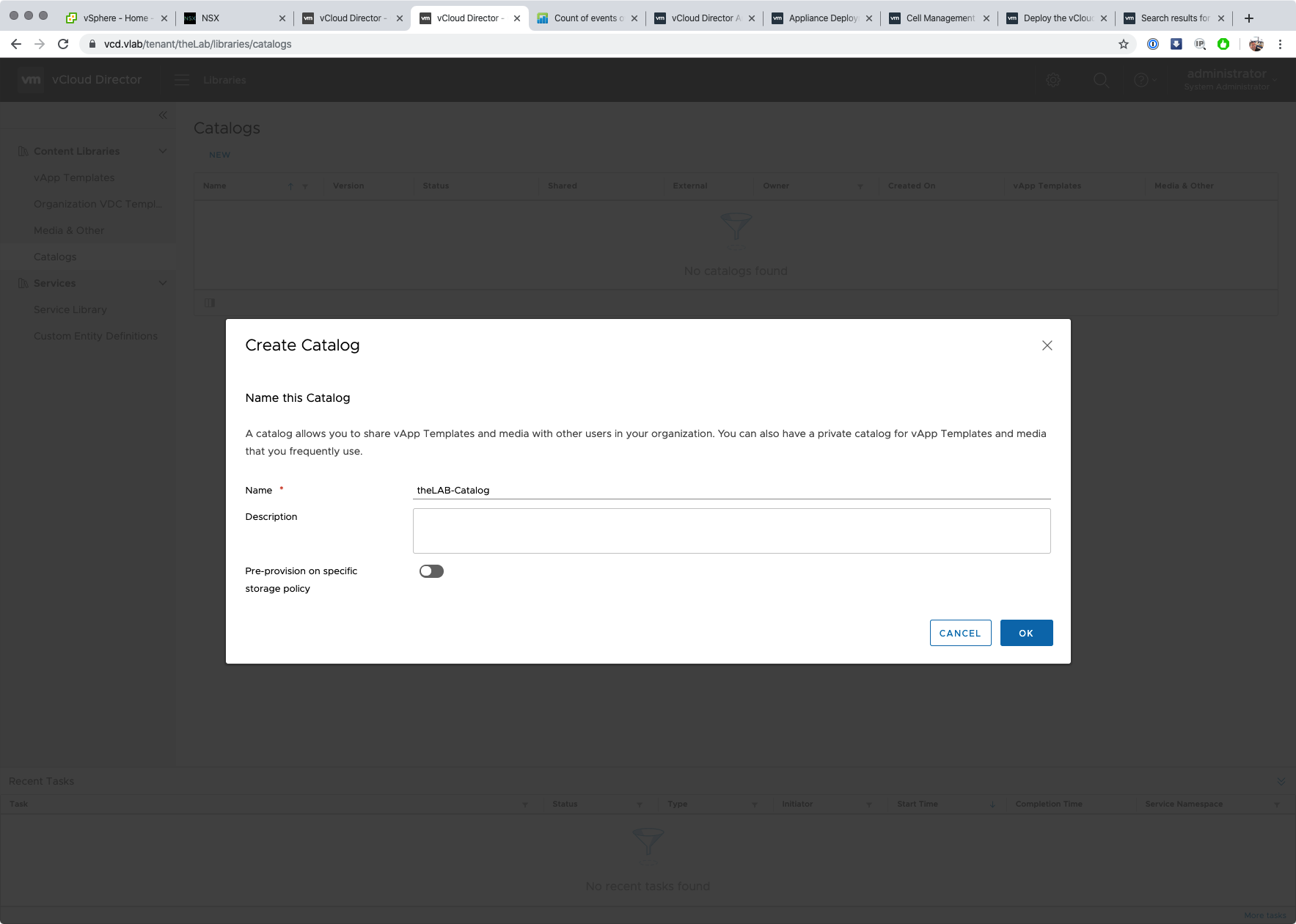Cancel the Create Catalog dialog
Viewport: 1296px width, 924px height.
click(960, 633)
